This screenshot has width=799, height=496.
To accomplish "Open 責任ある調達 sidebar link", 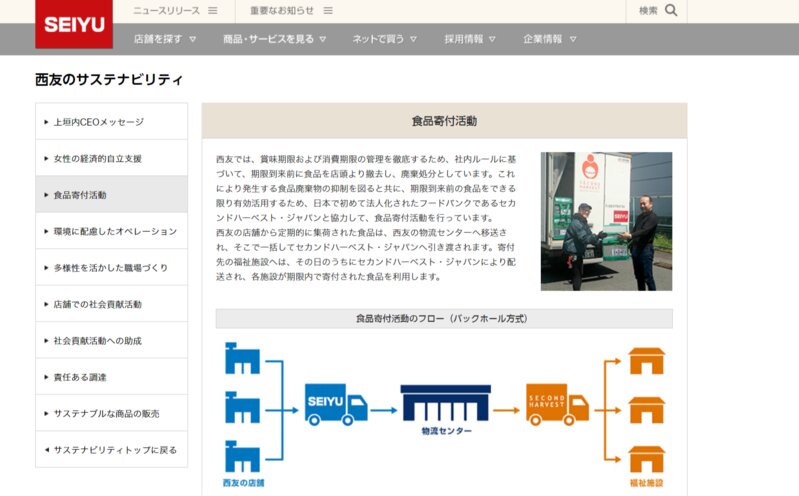I will pos(112,377).
